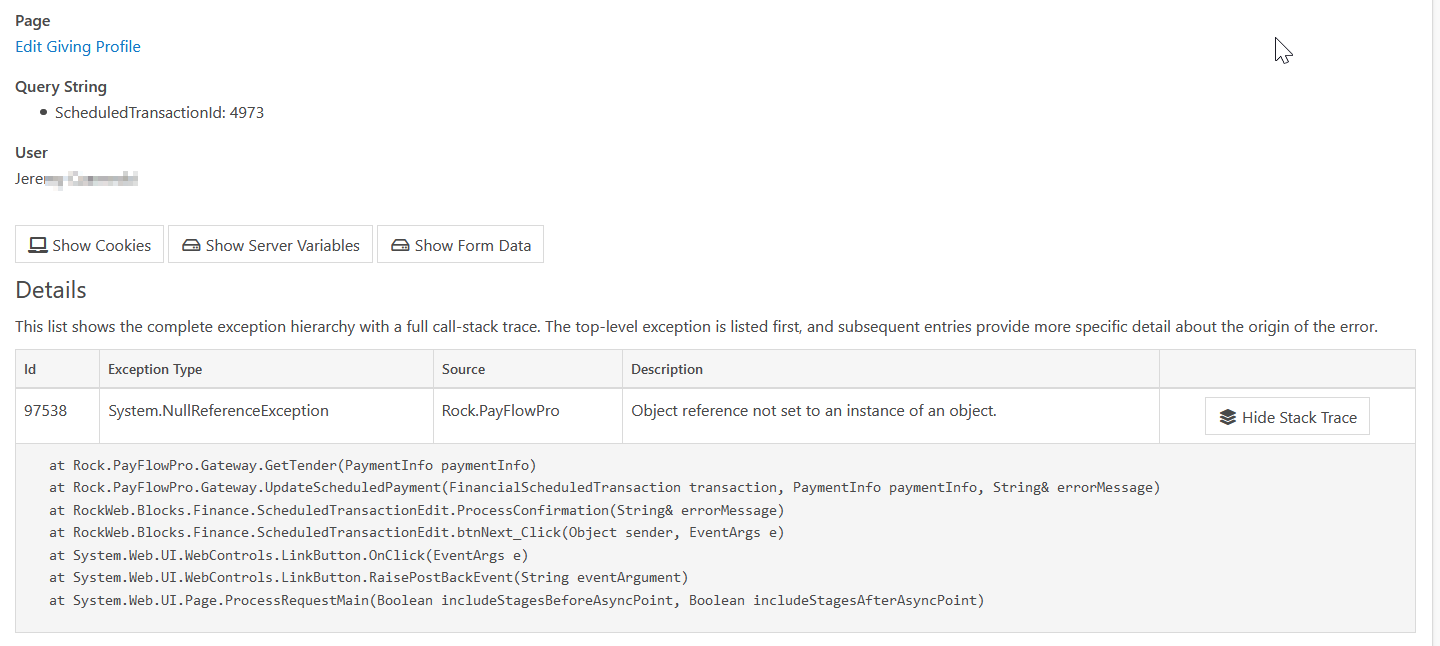Click the database icon on Show Form Data

(x=400, y=244)
